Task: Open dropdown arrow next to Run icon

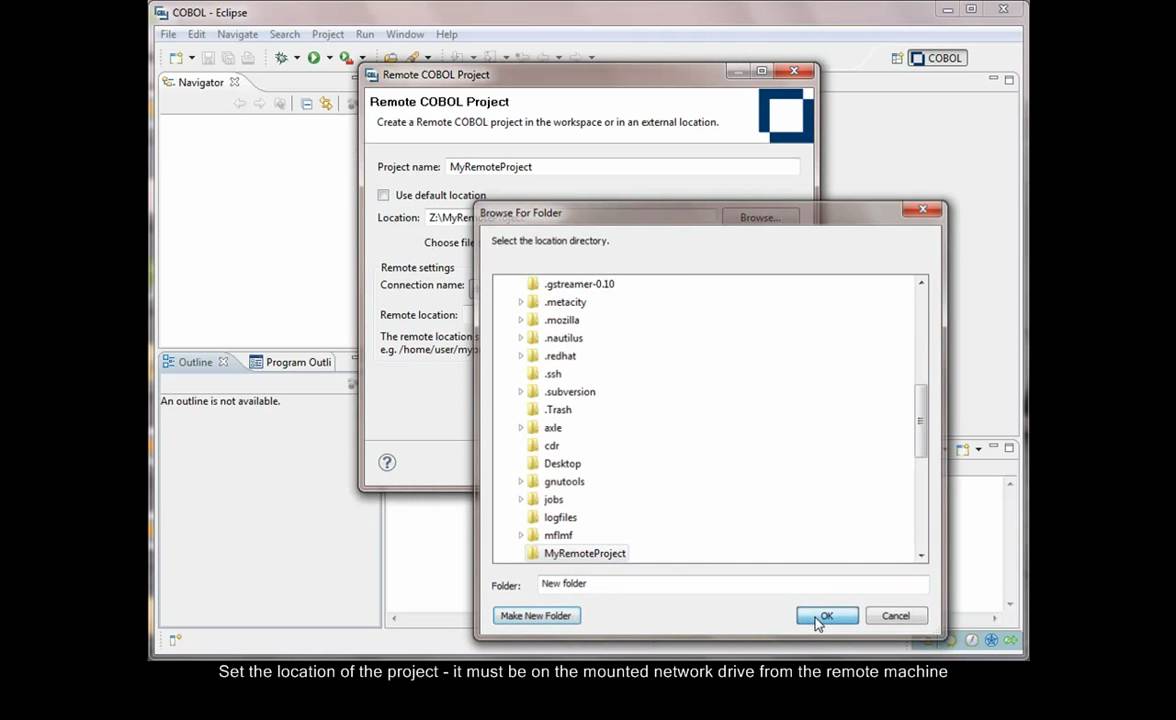Action: [x=329, y=58]
